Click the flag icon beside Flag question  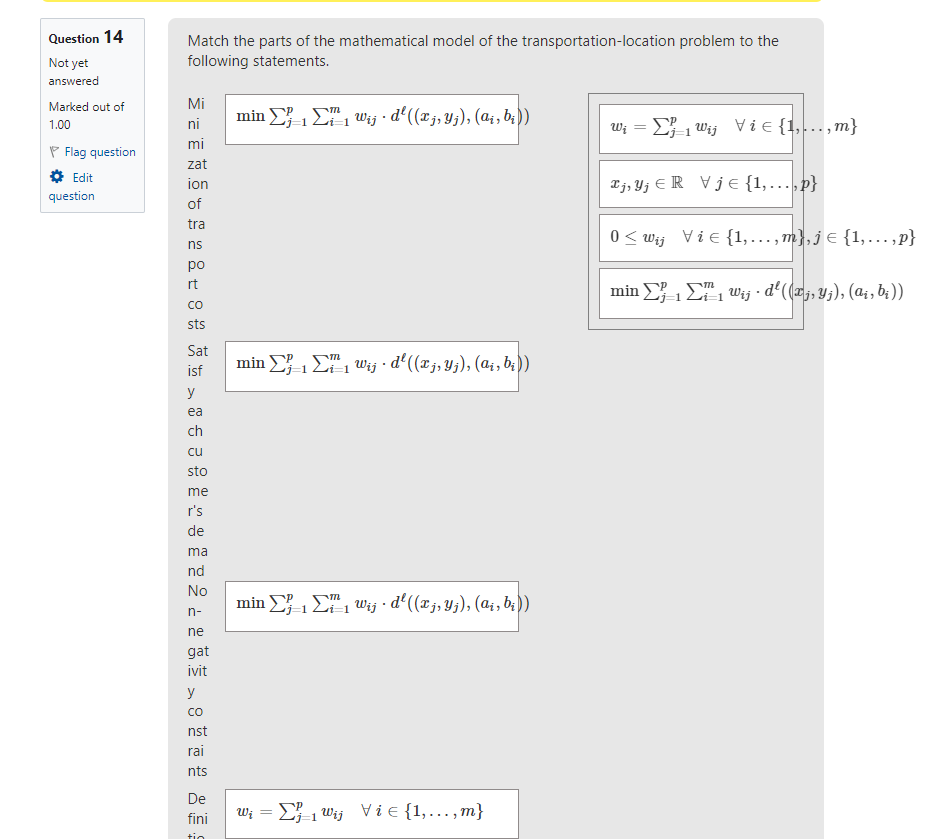(54, 152)
